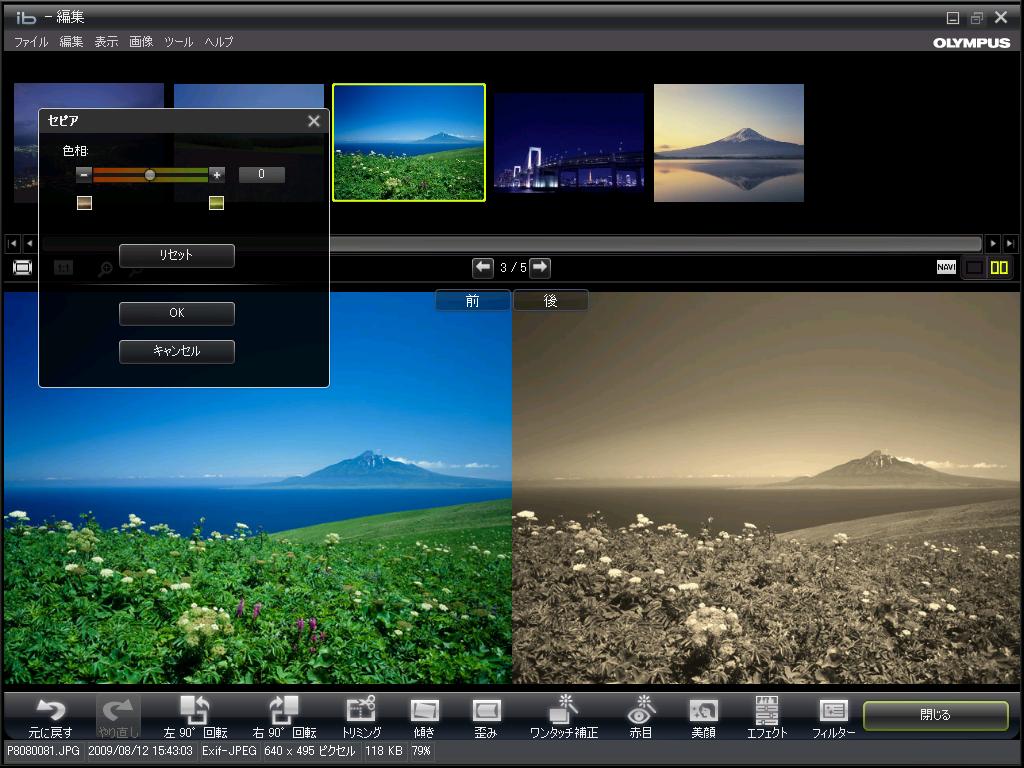
Task: Open the トリミング crop tool
Action: point(361,716)
